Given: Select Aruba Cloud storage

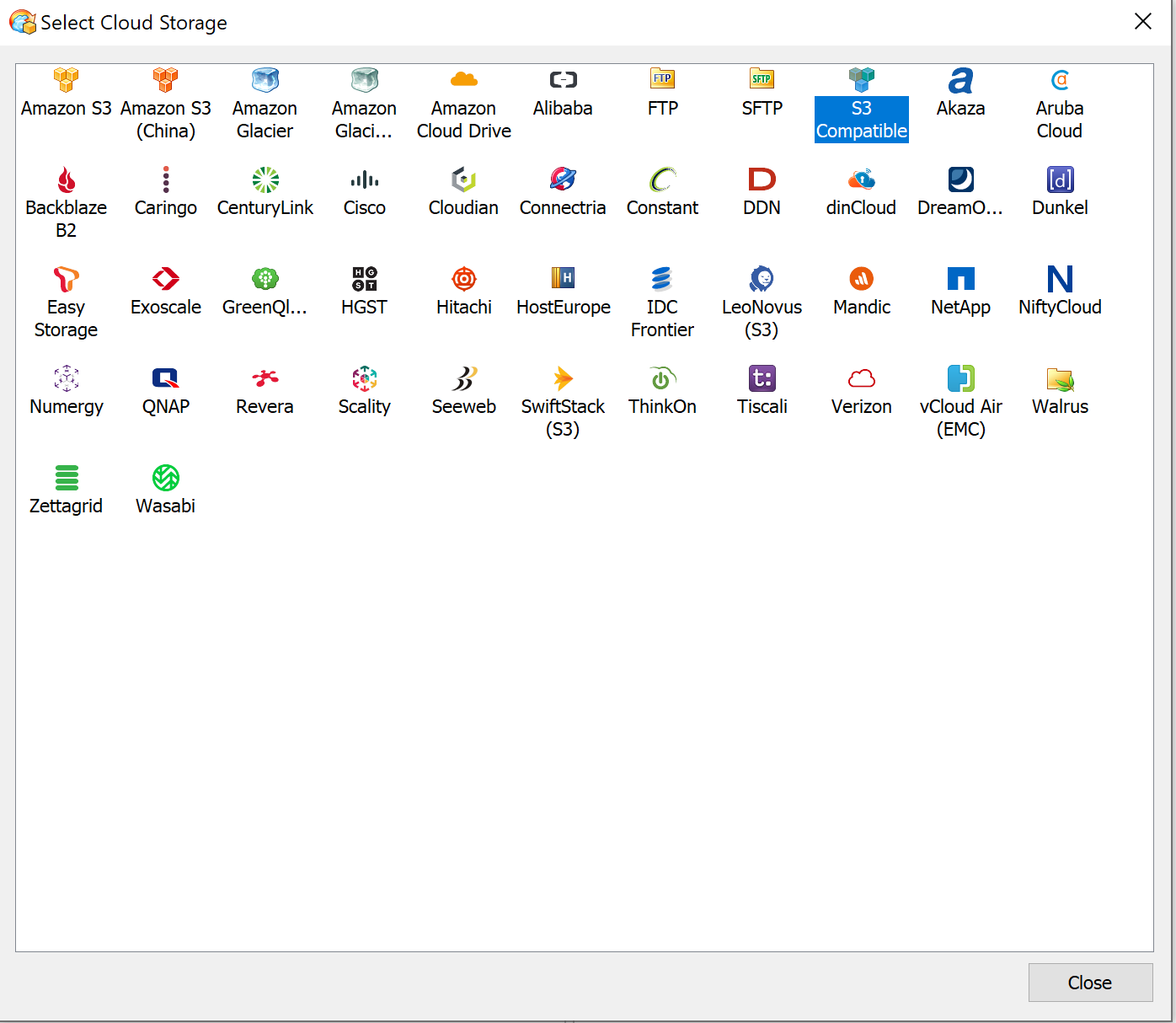Looking at the screenshot, I should (1060, 80).
